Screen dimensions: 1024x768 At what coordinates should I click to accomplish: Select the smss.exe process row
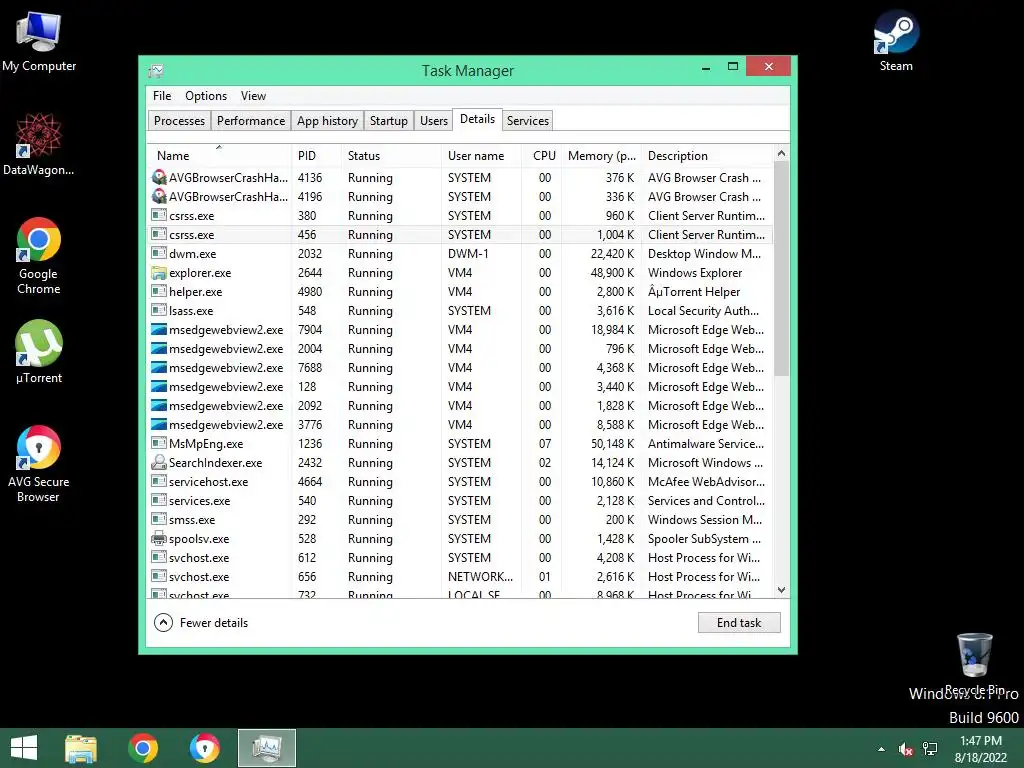click(460, 519)
